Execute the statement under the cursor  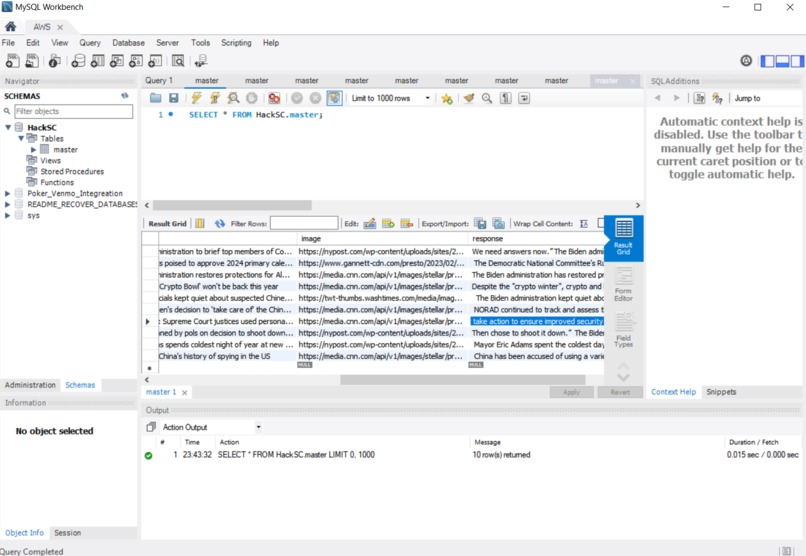pyautogui.click(x=215, y=98)
